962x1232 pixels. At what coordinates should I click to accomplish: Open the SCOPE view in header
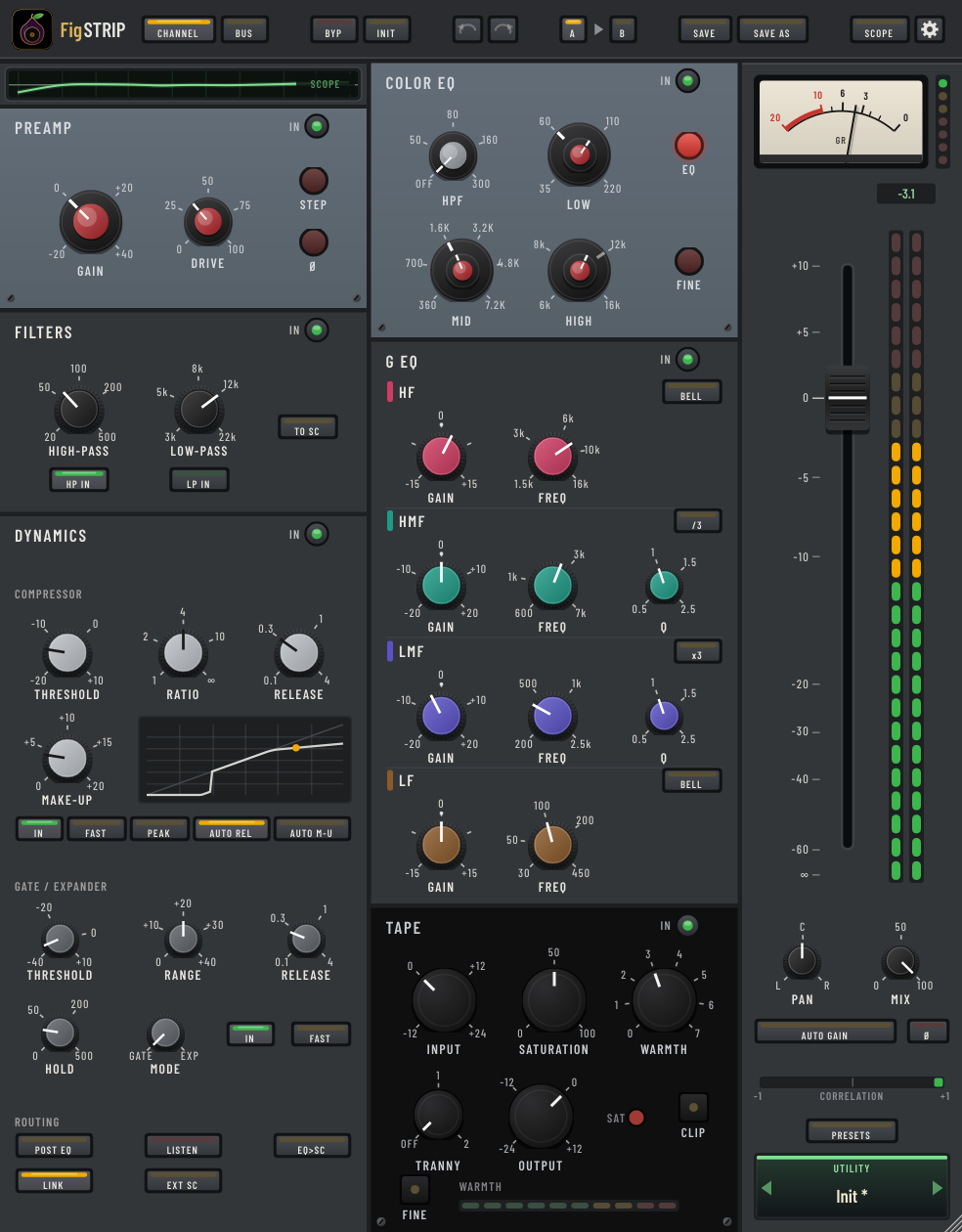[x=879, y=29]
